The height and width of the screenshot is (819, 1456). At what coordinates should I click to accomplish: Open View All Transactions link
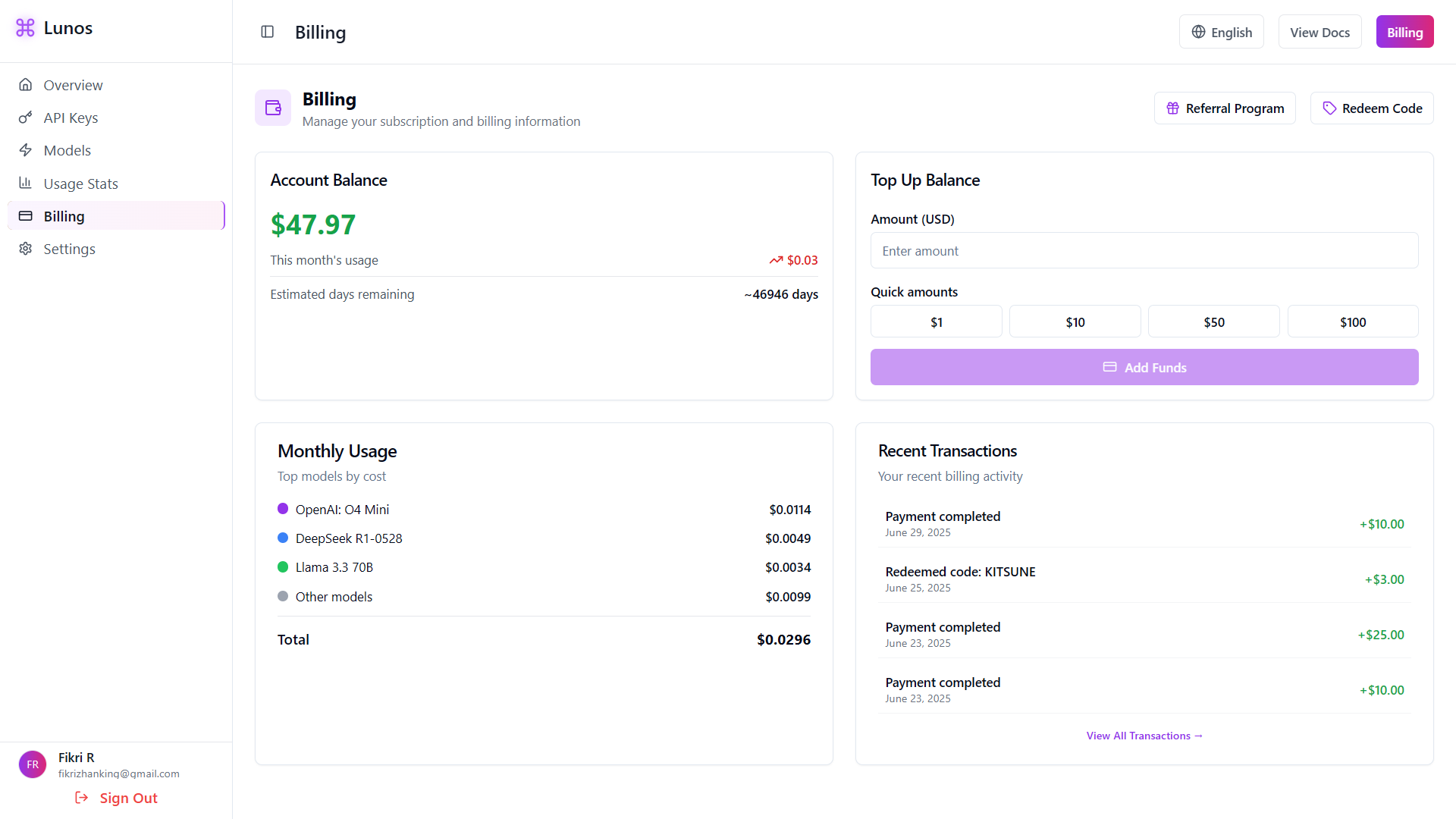(x=1144, y=736)
